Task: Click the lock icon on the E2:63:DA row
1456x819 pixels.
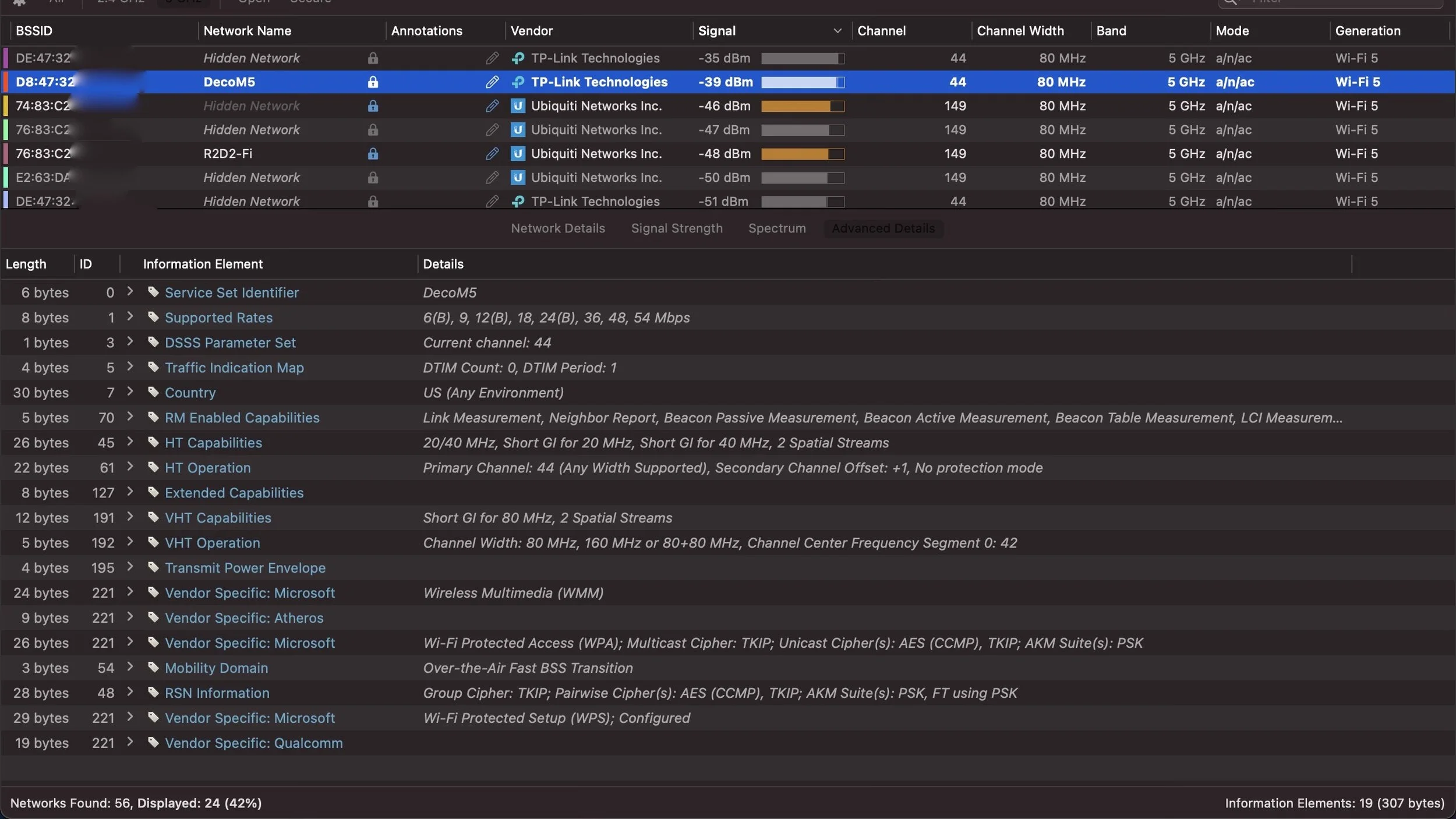Action: (373, 178)
